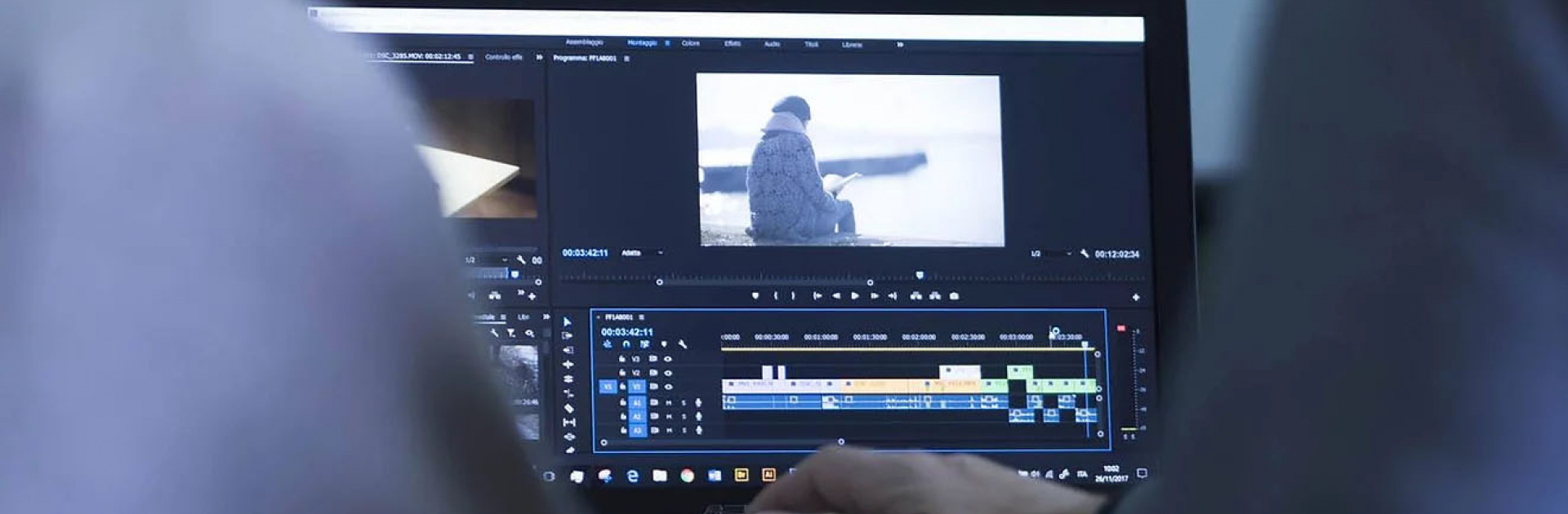Viewport: 1568px width, 514px height.
Task: Select the Selection arrow tool
Action: tap(568, 321)
